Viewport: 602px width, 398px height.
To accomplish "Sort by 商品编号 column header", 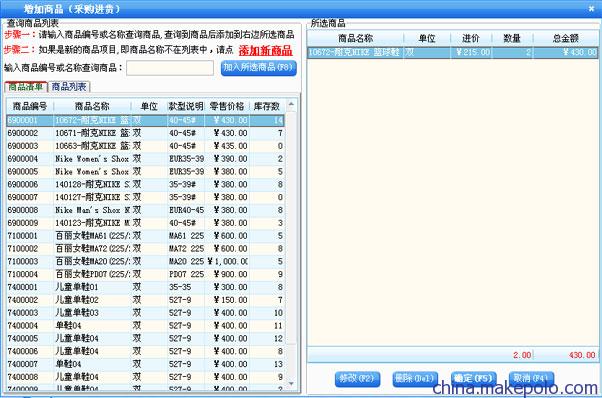I will (30, 106).
